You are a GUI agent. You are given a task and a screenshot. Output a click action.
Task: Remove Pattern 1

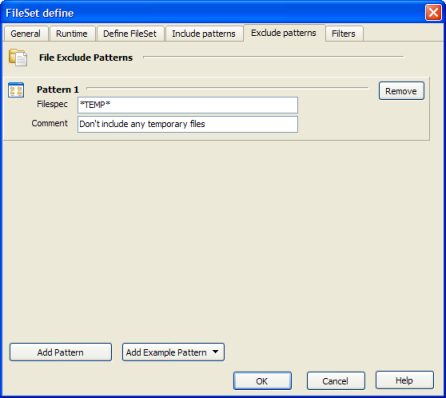click(x=401, y=91)
